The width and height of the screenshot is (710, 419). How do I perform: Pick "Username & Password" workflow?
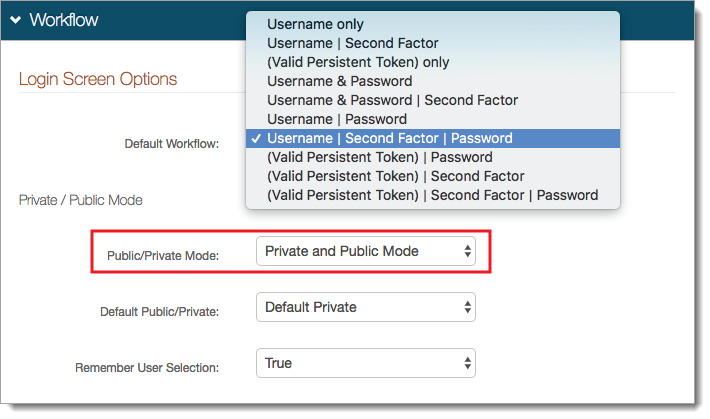click(339, 81)
